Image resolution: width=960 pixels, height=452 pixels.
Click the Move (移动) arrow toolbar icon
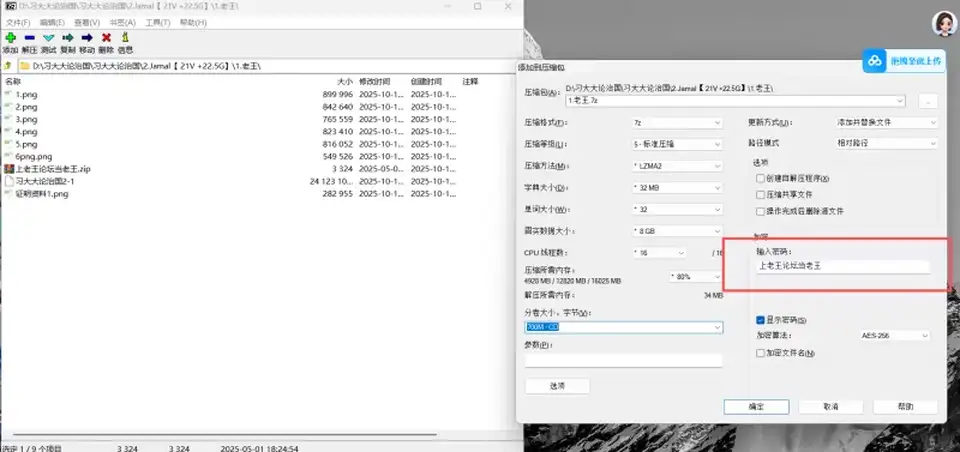click(x=87, y=38)
